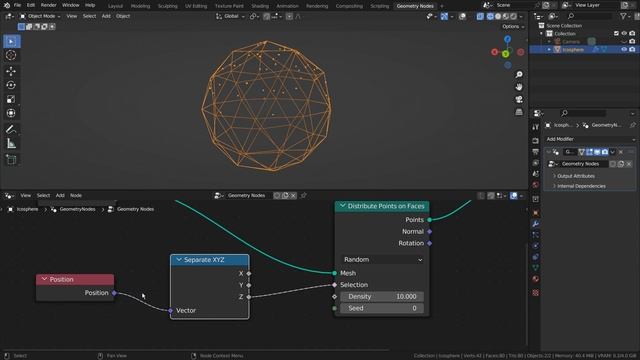Select the Select Box tool in viewport toolbar
Image resolution: width=640 pixels, height=360 pixels.
[11, 41]
